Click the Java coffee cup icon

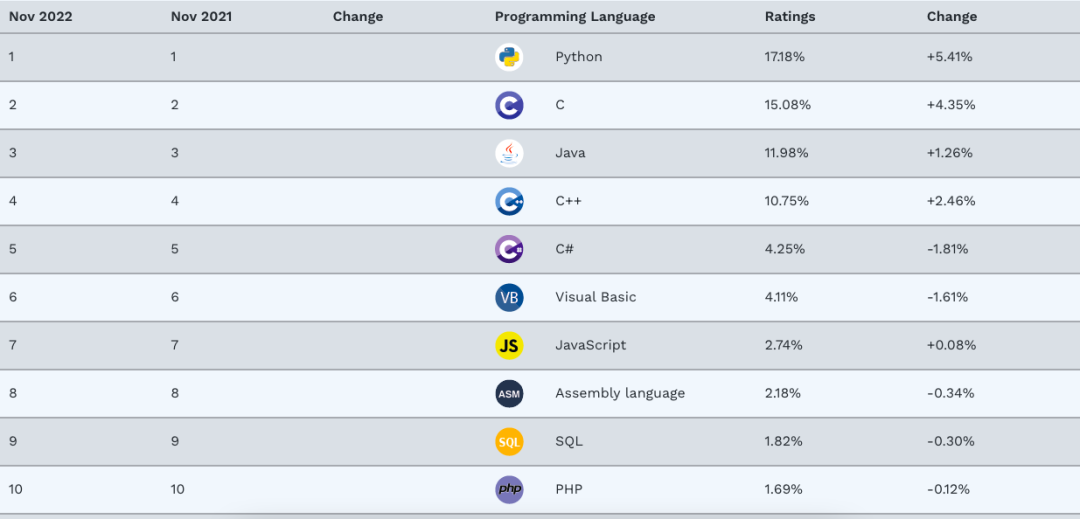tap(509, 153)
